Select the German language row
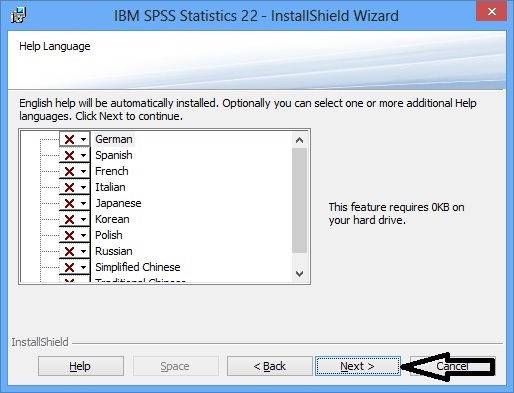Screen dimensions: 514x393 114,139
